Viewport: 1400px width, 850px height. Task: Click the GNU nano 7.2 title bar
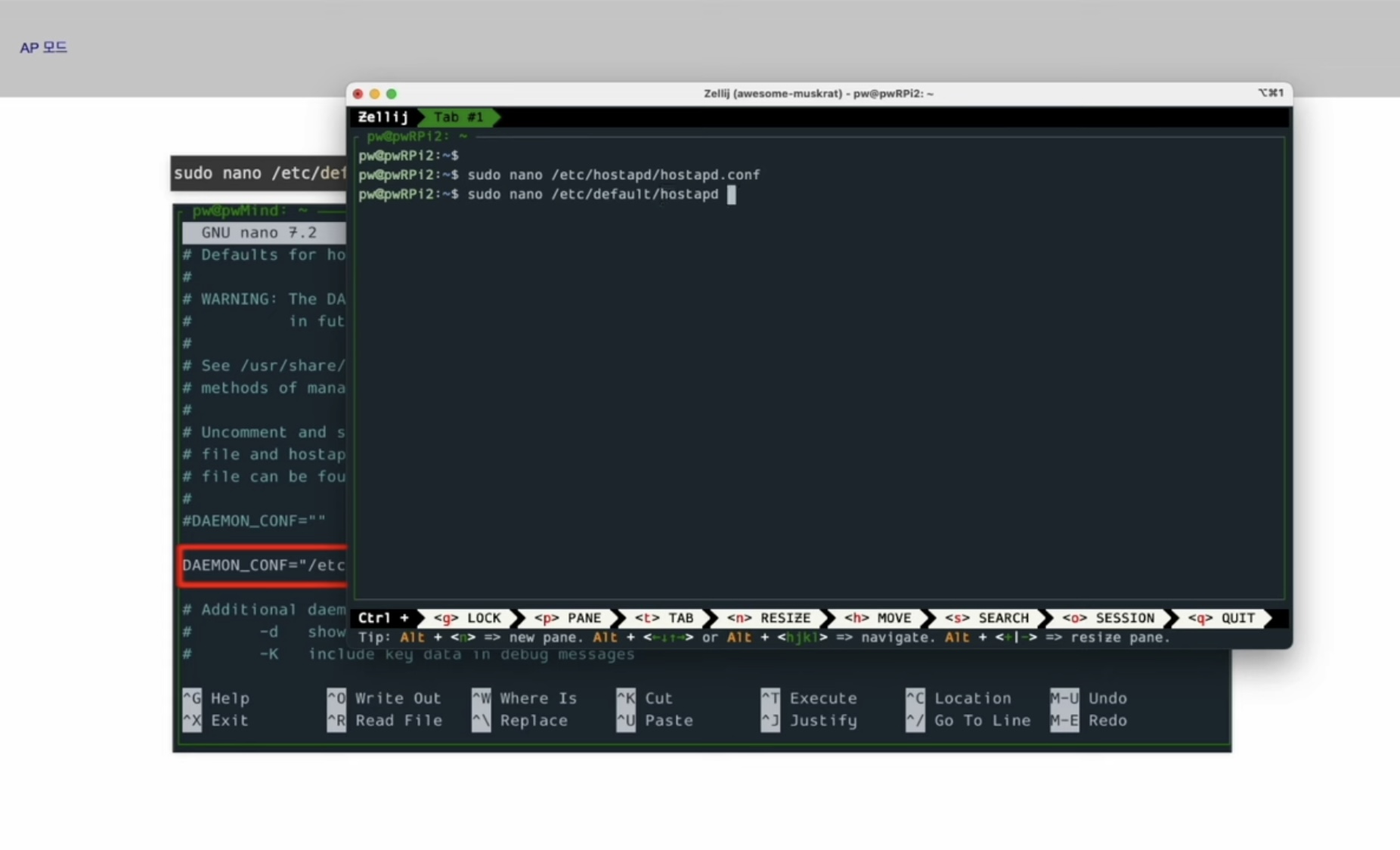coord(264,233)
